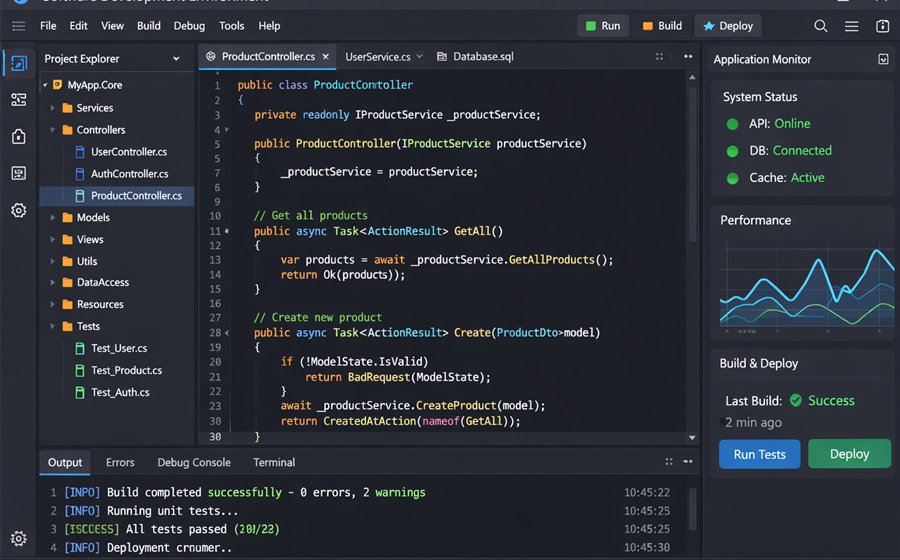Expand the Resources folder arrow
This screenshot has width=900, height=560.
point(52,304)
